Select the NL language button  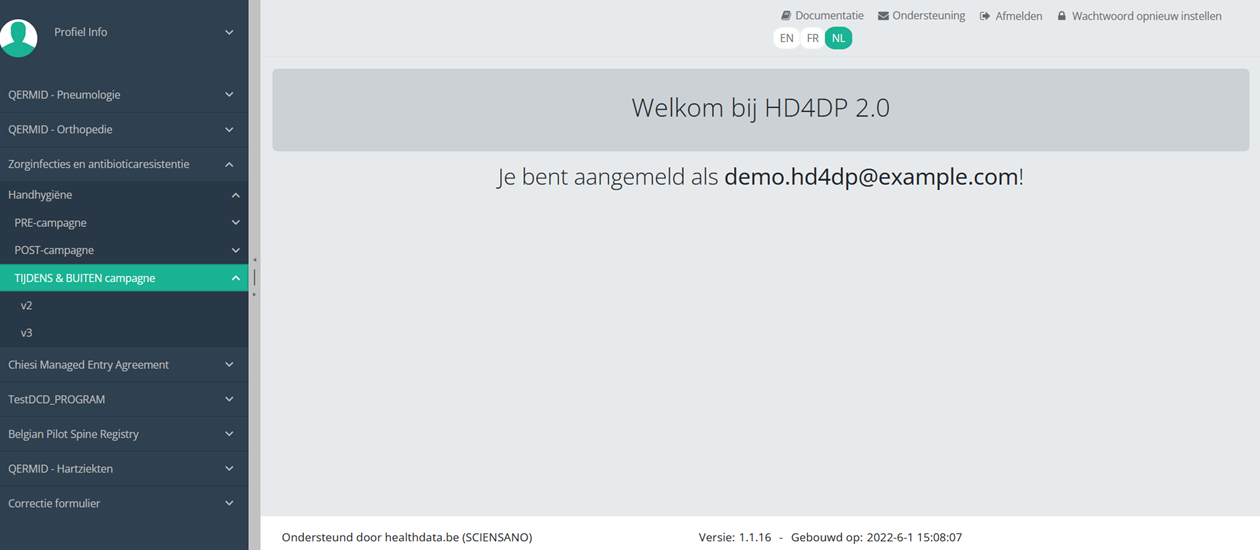pyautogui.click(x=838, y=38)
